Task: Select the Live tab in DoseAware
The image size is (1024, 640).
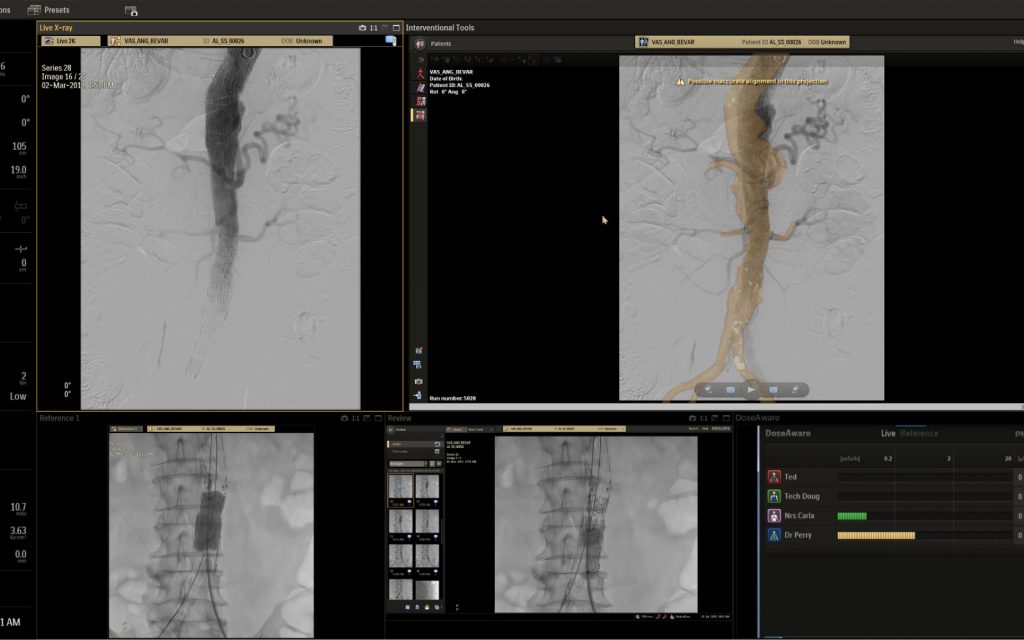Action: click(887, 433)
